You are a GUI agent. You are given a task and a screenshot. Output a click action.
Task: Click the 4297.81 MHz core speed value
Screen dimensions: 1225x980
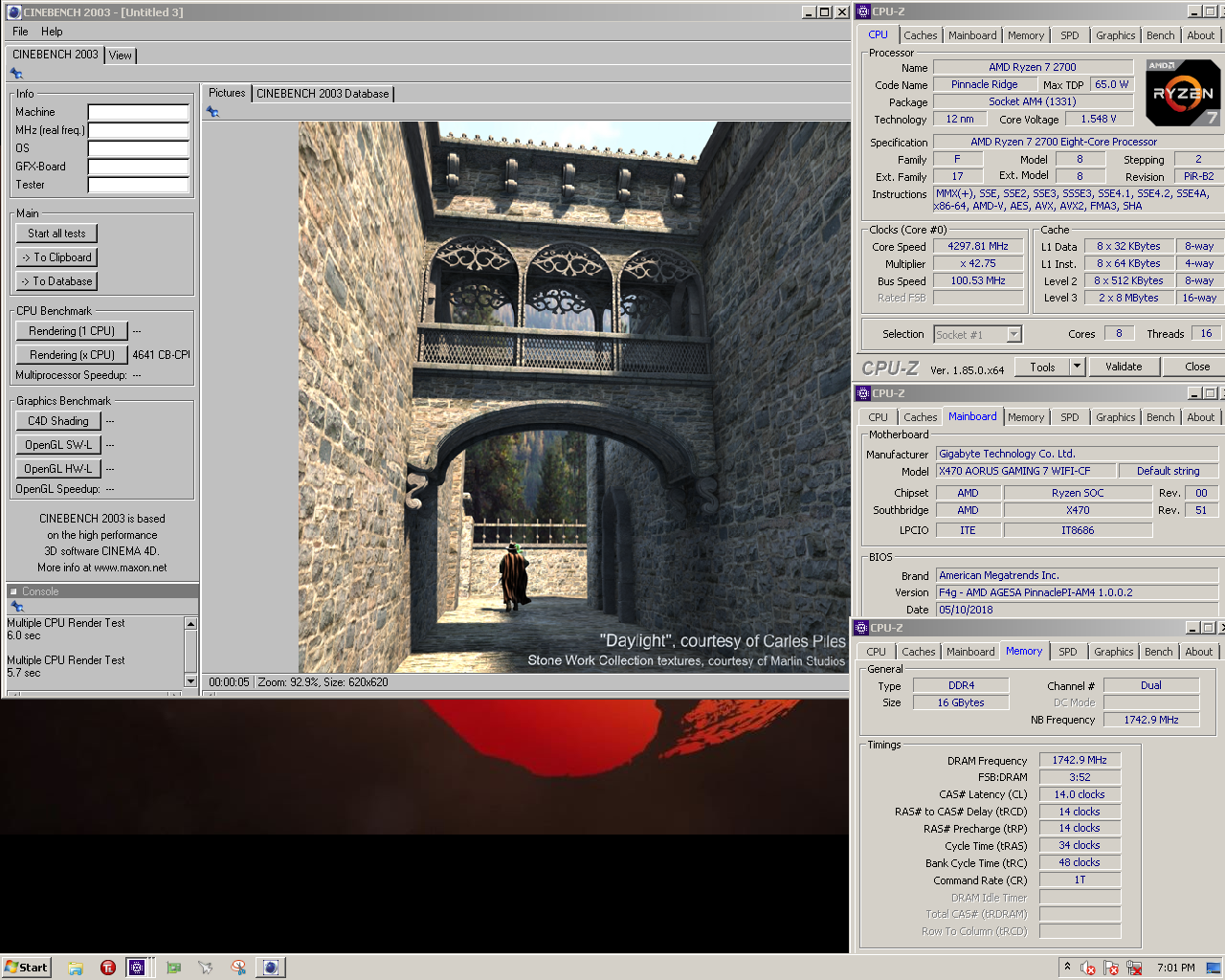[x=978, y=246]
